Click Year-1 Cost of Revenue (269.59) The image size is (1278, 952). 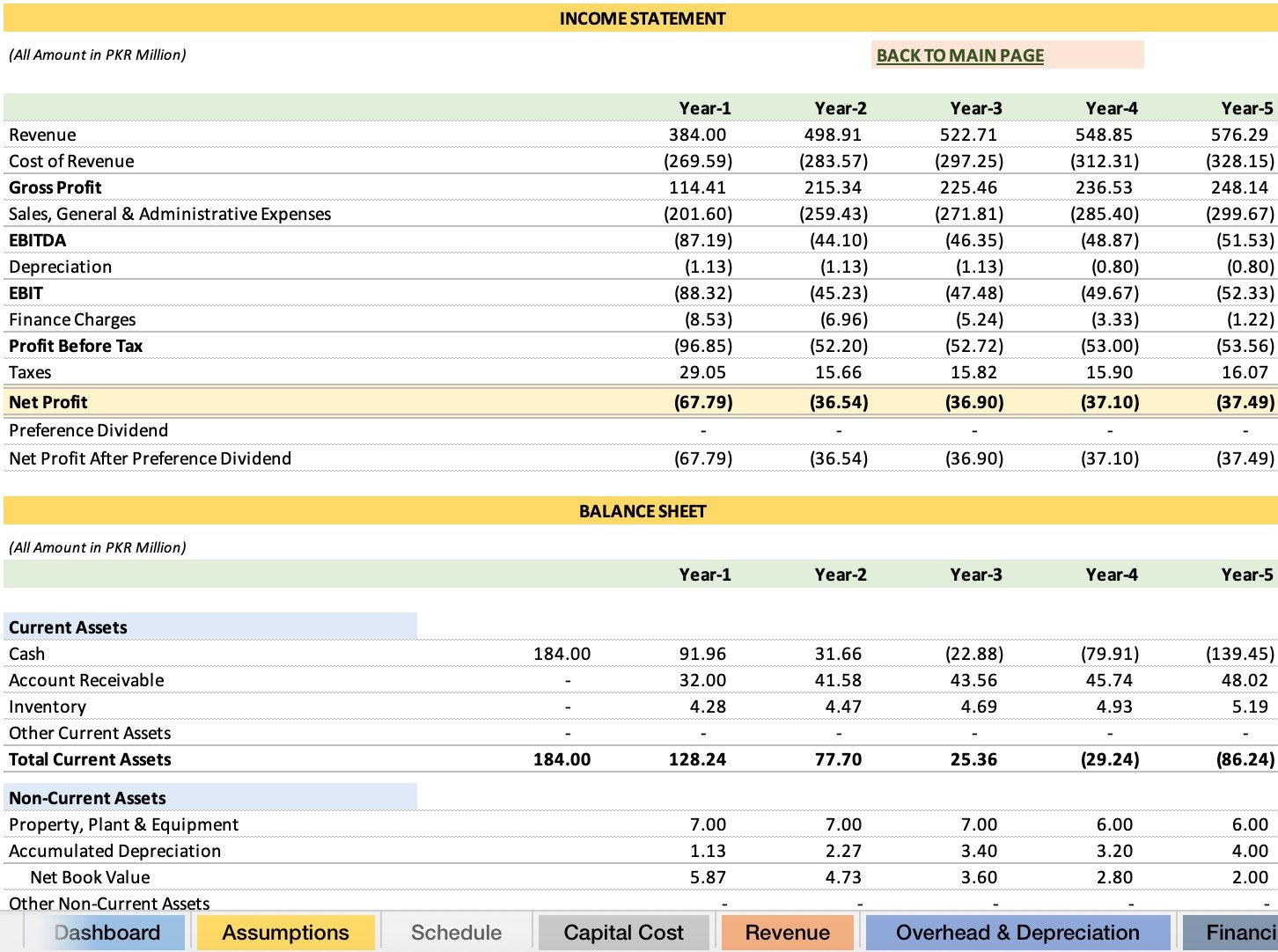click(x=698, y=161)
